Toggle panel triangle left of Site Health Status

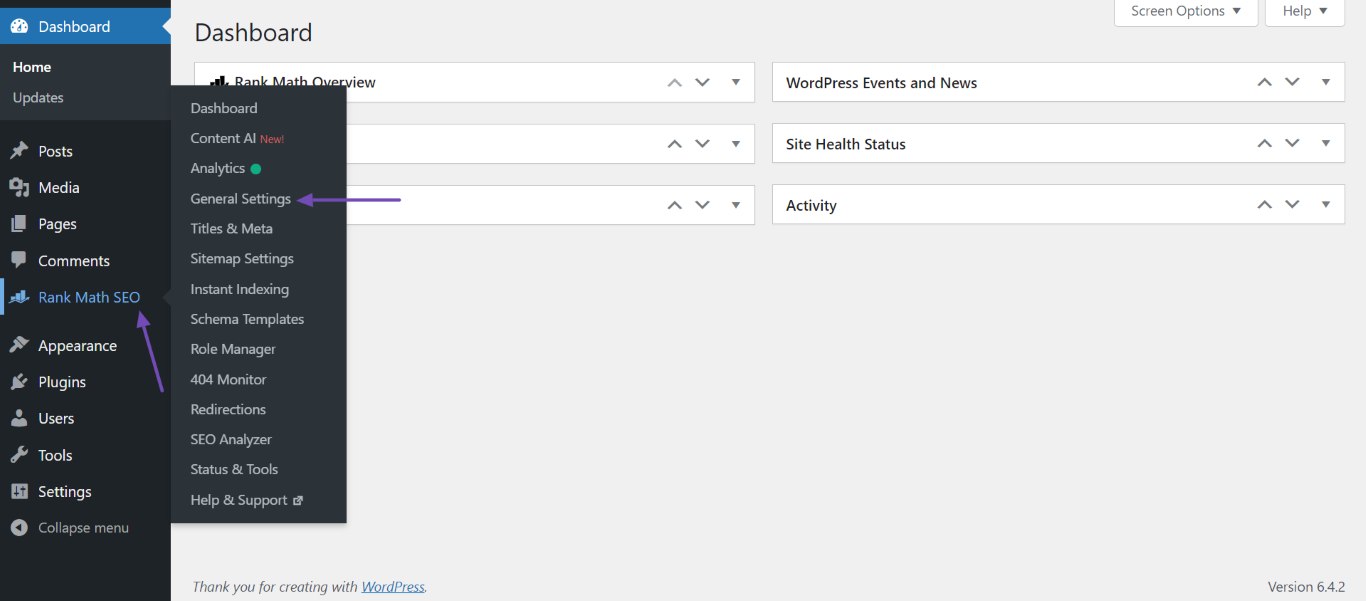click(736, 143)
